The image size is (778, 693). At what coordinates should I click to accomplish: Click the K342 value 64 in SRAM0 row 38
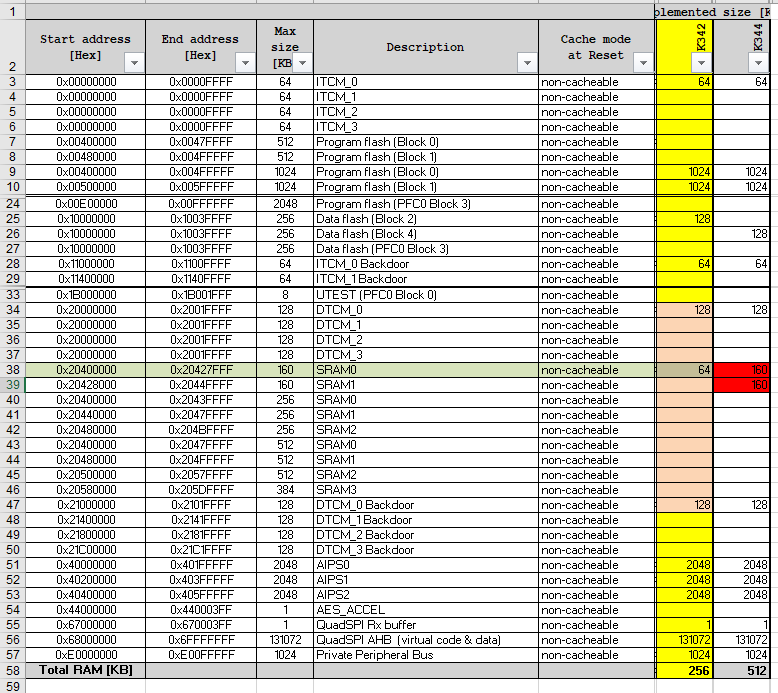(684, 370)
